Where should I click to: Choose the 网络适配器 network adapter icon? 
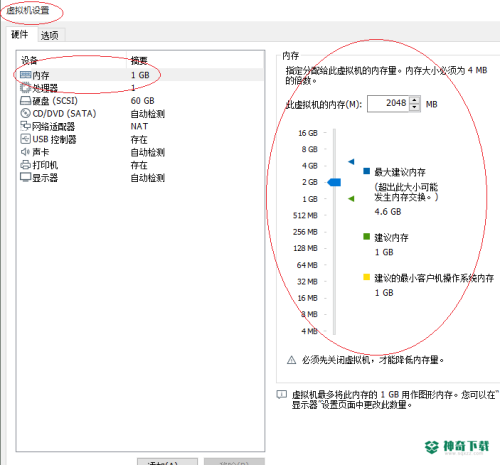click(x=25, y=126)
